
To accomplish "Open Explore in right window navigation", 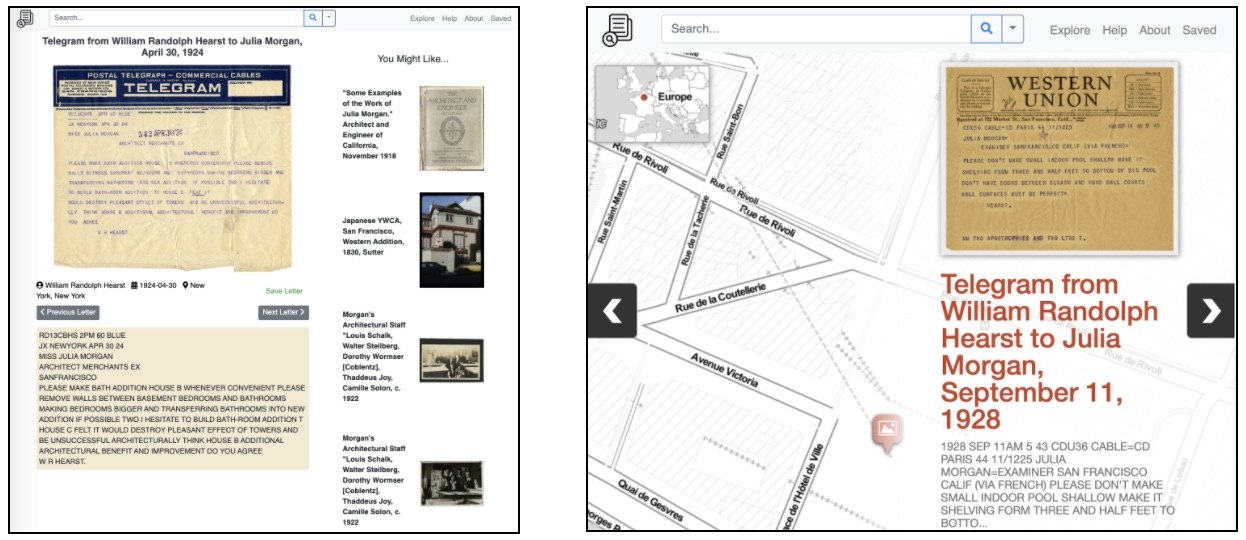I will coord(1070,30).
